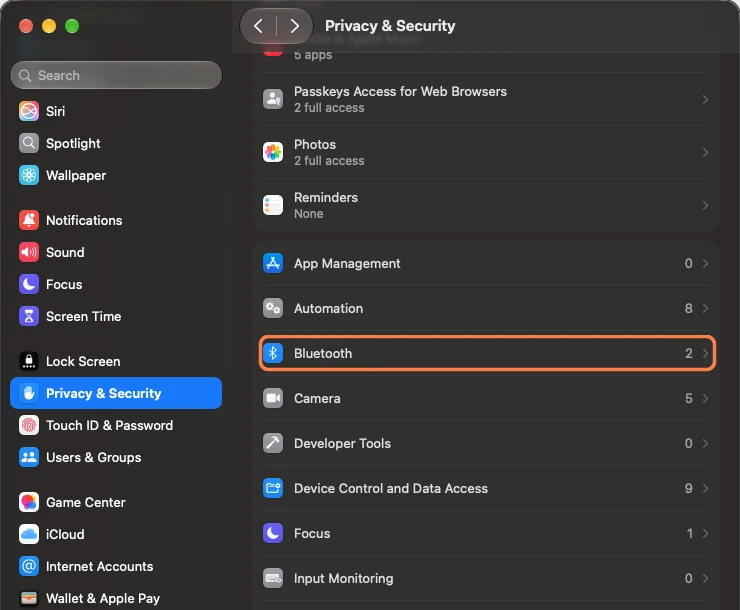The image size is (740, 610).
Task: Click the search magnifier icon
Action: (25, 75)
